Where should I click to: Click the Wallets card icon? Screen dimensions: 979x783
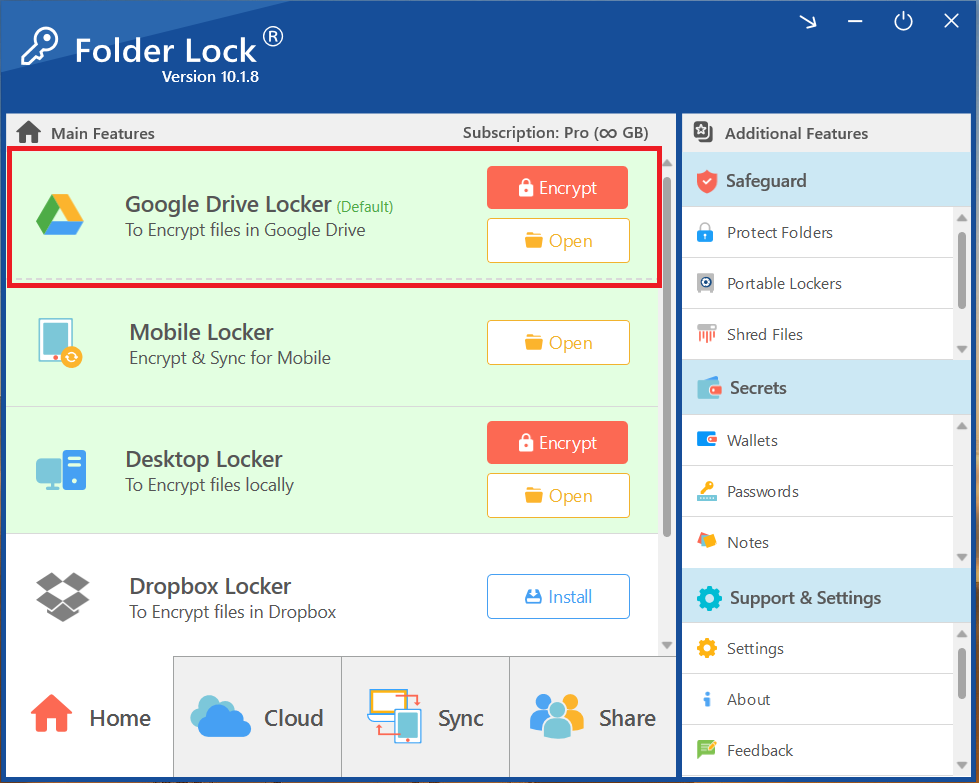tap(707, 440)
